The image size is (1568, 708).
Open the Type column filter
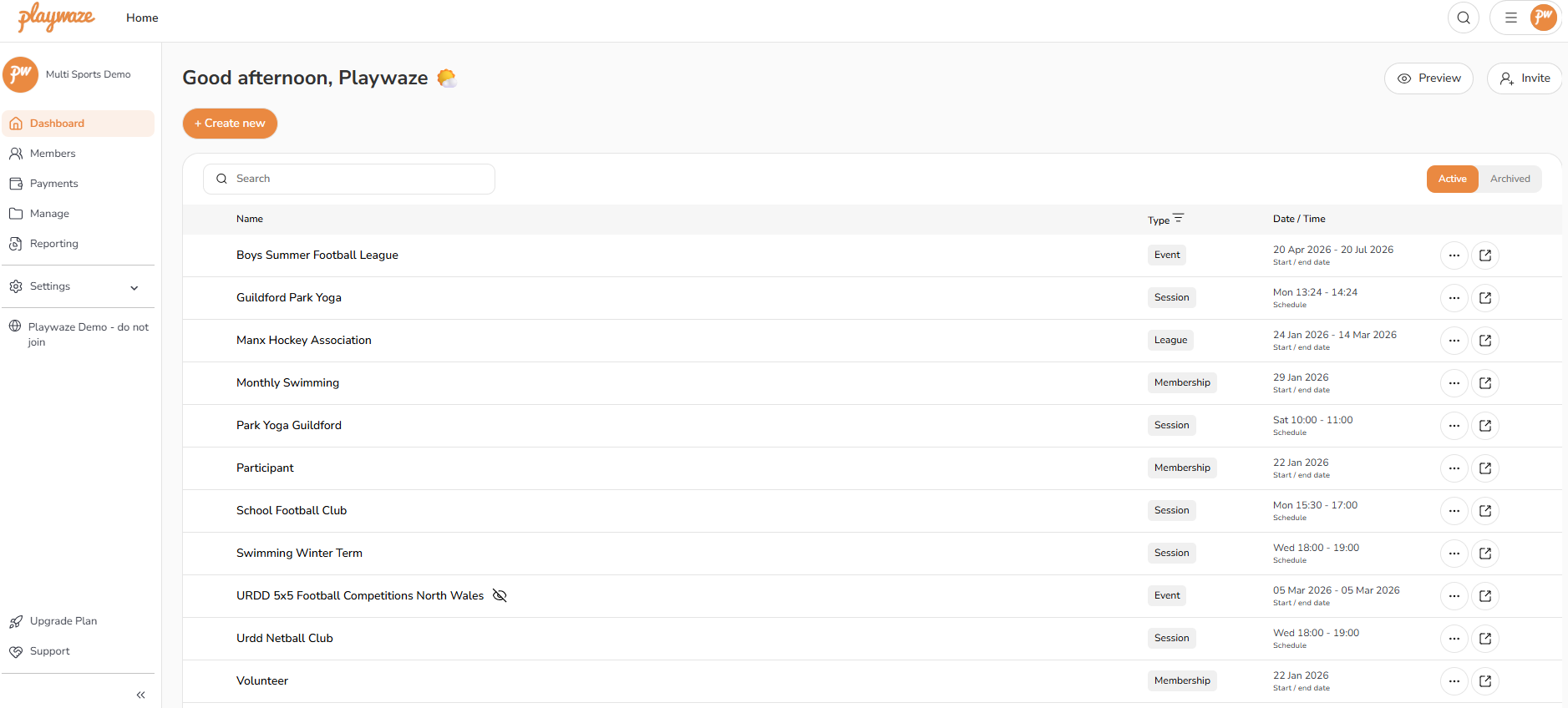coord(1178,219)
